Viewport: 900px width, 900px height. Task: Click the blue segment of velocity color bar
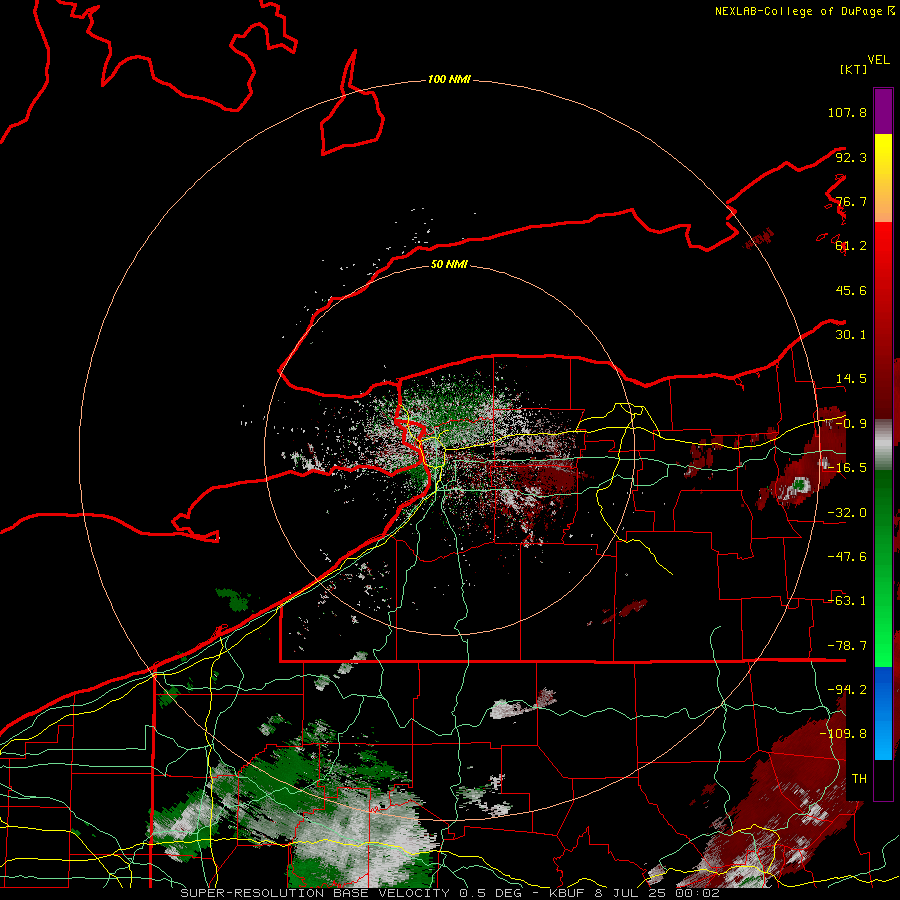[x=883, y=713]
